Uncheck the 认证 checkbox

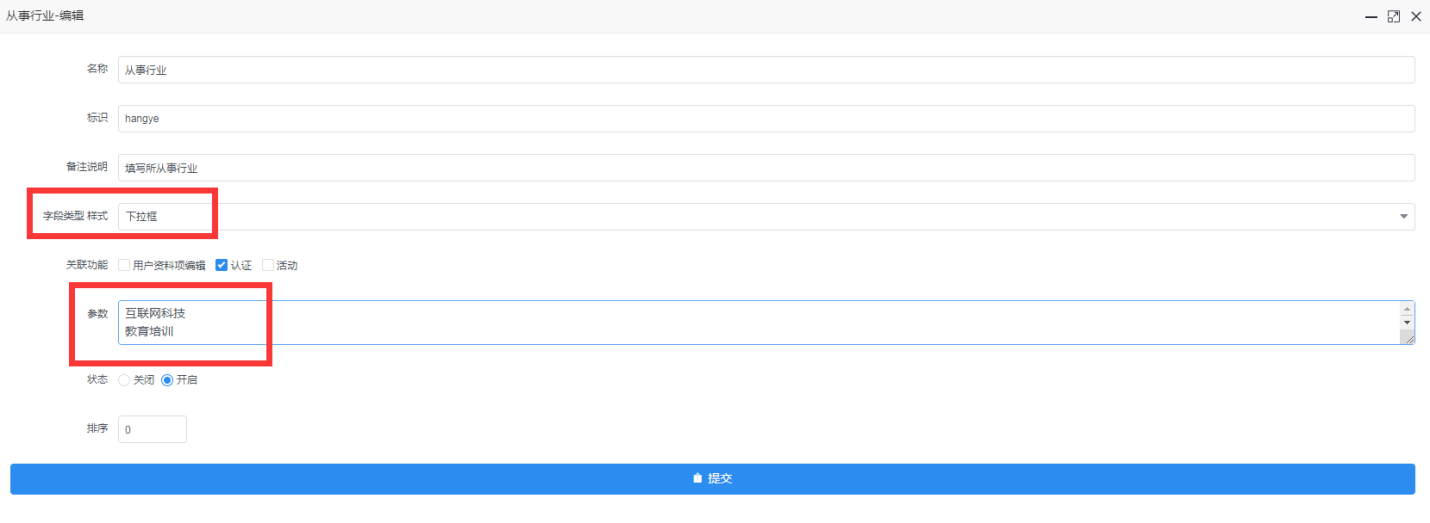[222, 265]
